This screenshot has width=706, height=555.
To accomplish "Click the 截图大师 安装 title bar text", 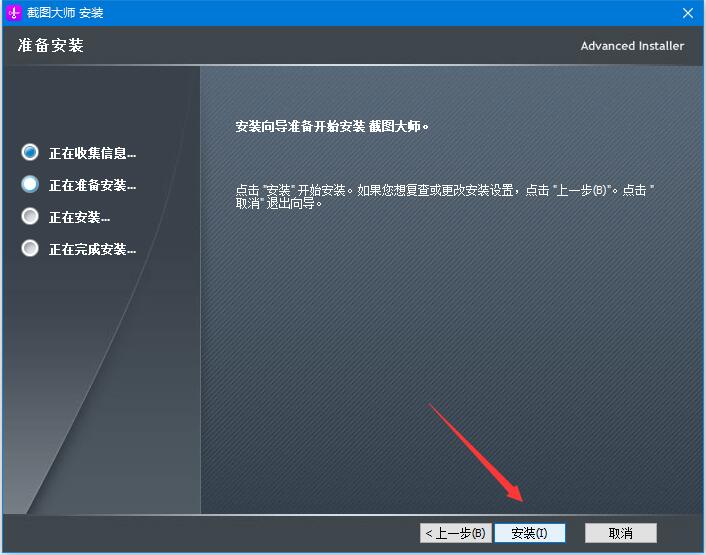I will coord(65,13).
